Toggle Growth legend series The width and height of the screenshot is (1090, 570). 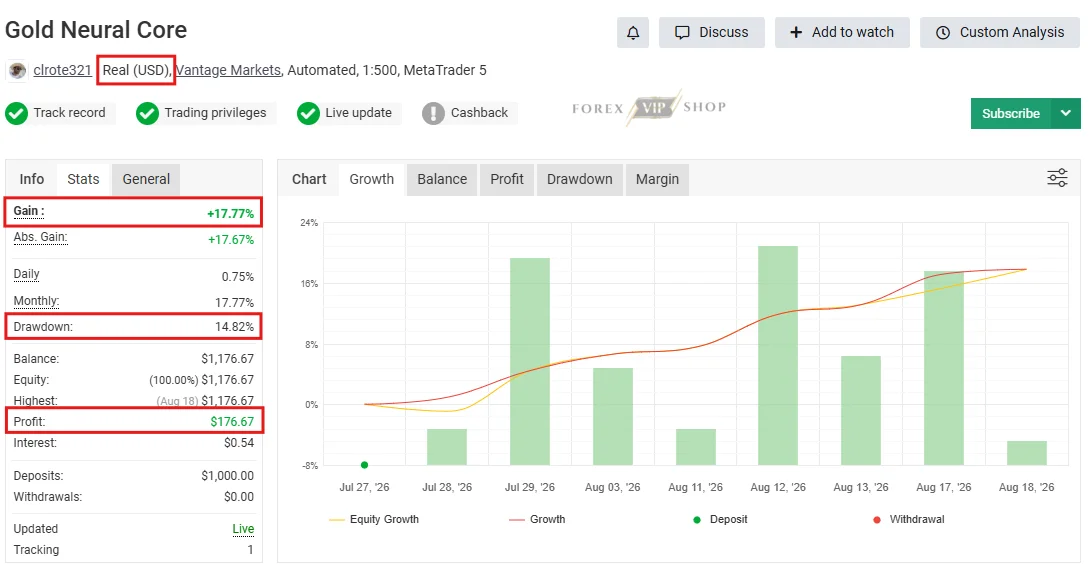point(537,519)
